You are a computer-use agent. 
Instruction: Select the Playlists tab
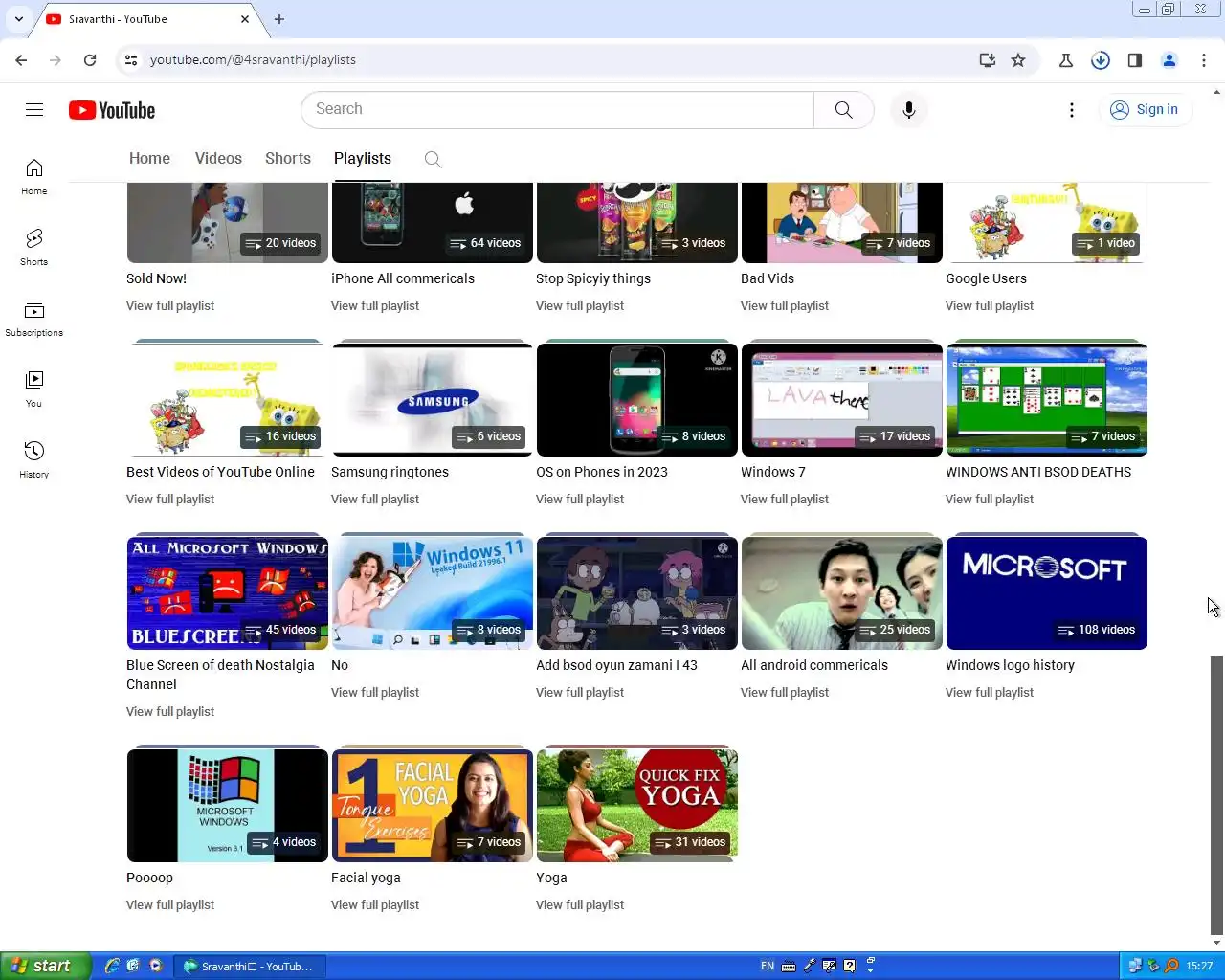click(x=363, y=159)
